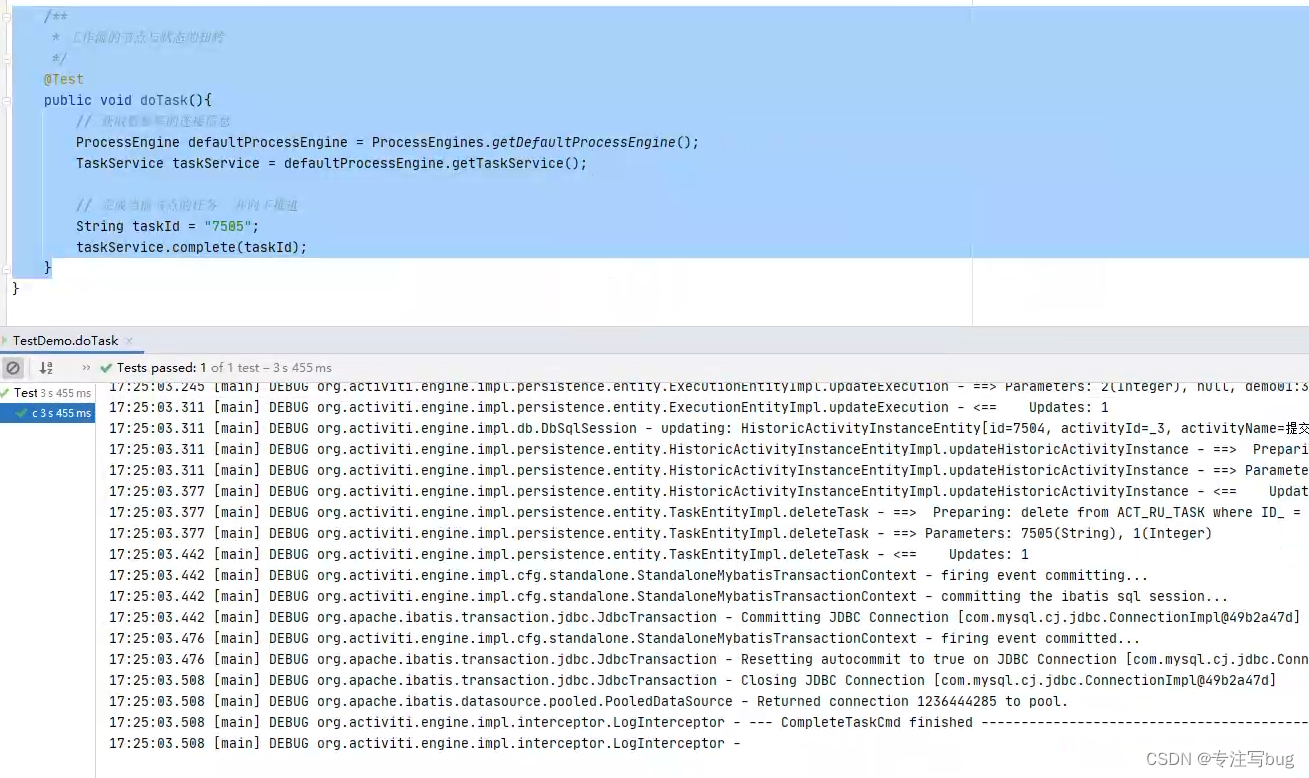Click TaskEntityImpl.deleteTask 'Updates: 1' log line
The image size is (1309, 778).
(569, 554)
